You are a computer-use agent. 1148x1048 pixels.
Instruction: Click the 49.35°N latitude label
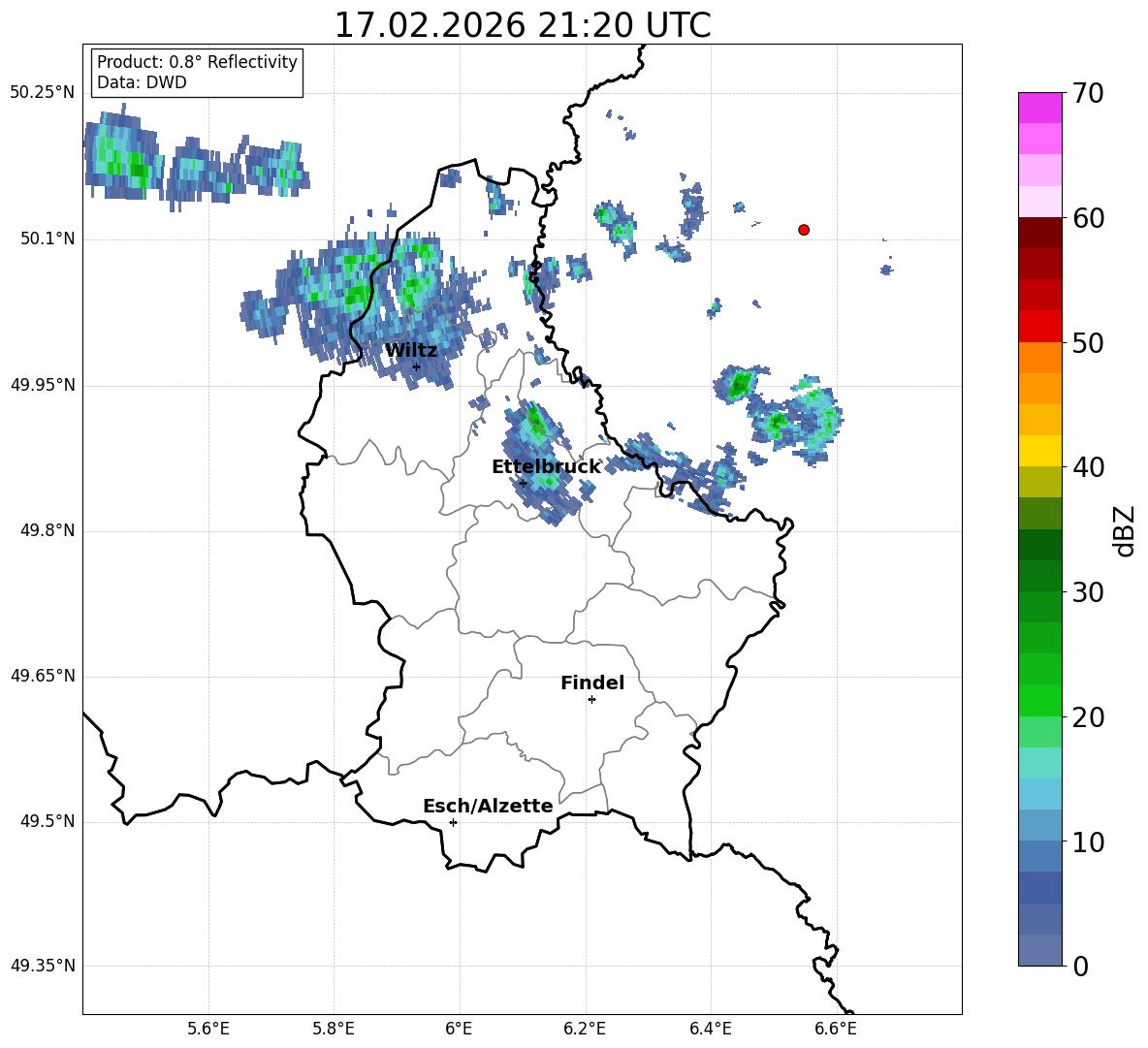43,966
